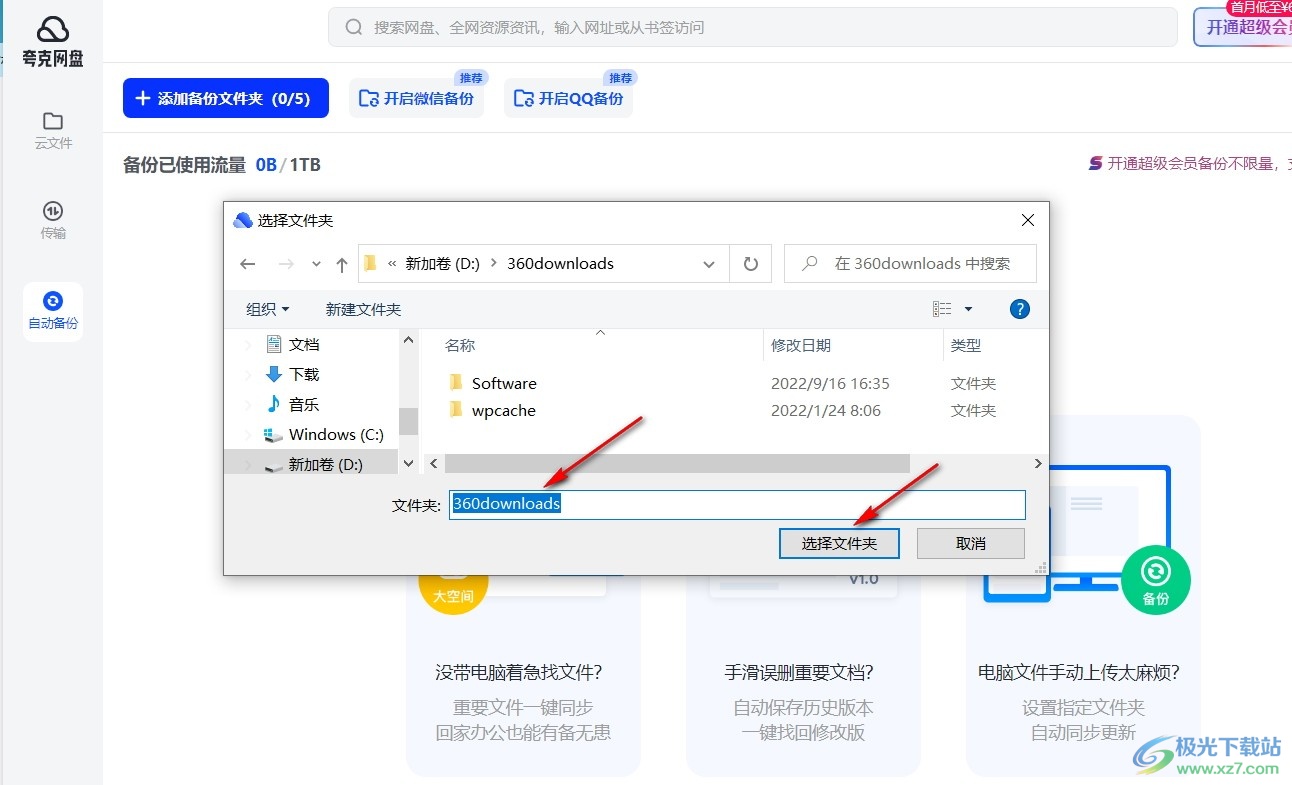
Task: Click the date 2022/9/16 16:35
Action: [830, 383]
